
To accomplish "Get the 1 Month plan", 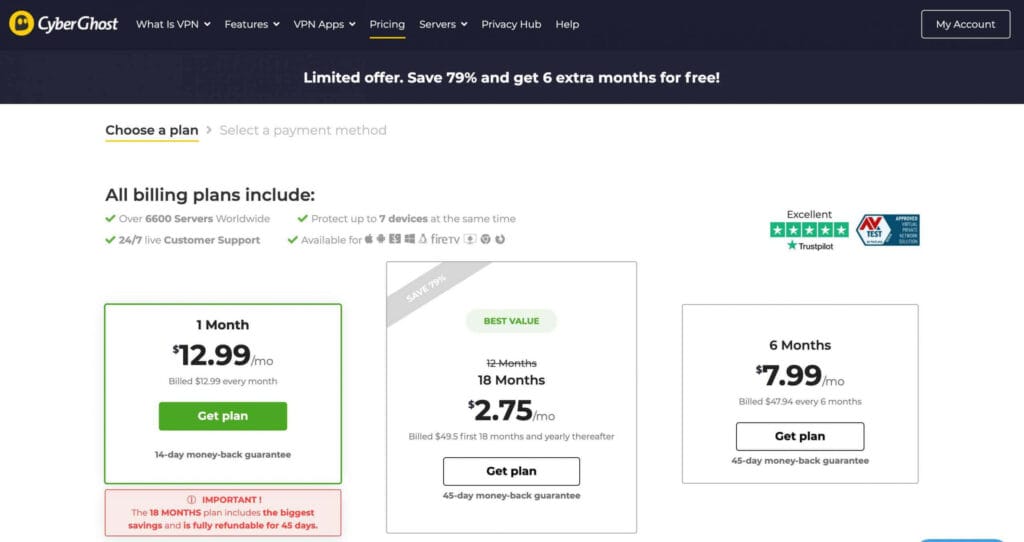I will [x=222, y=416].
